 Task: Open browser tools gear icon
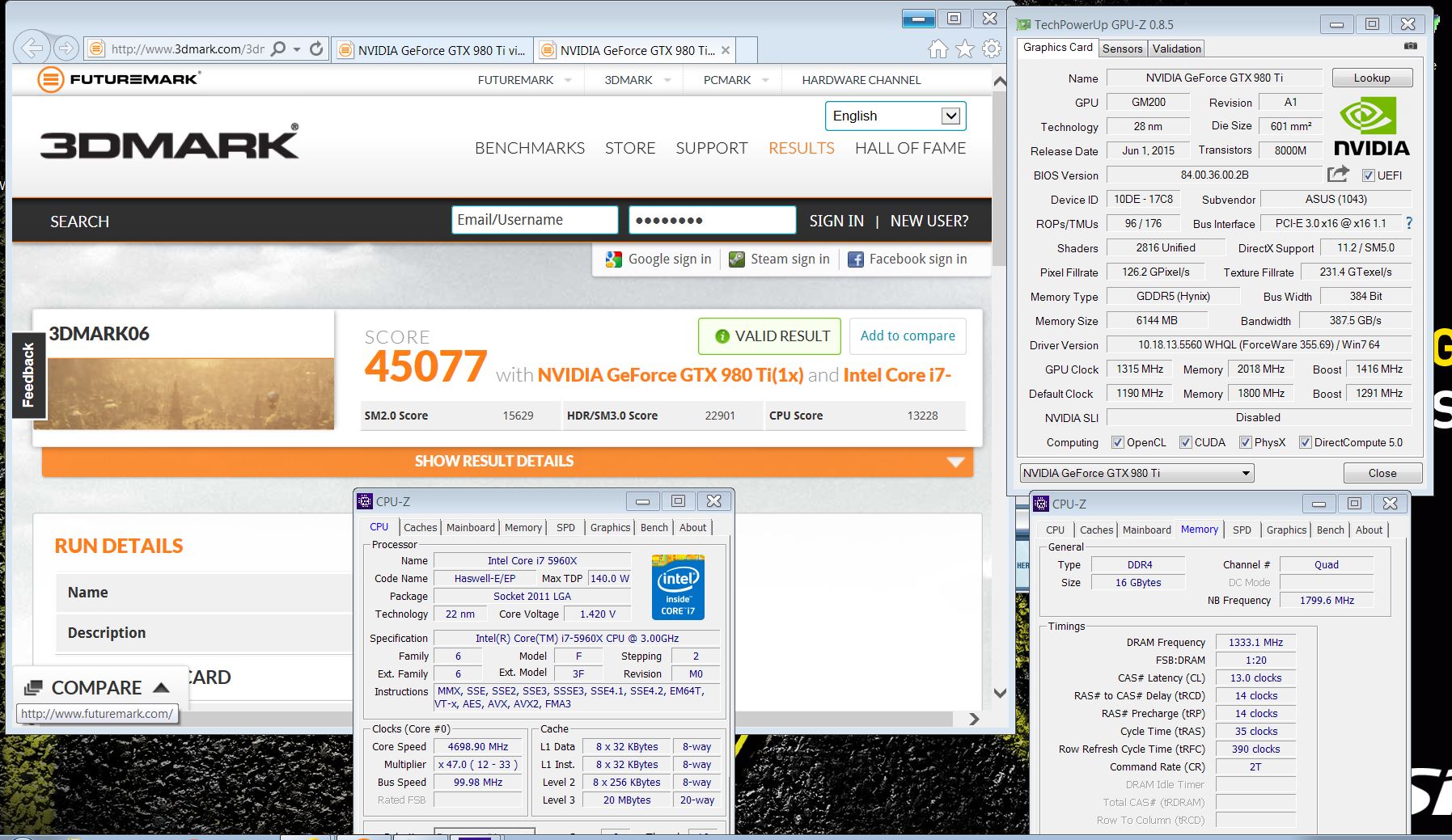point(991,49)
